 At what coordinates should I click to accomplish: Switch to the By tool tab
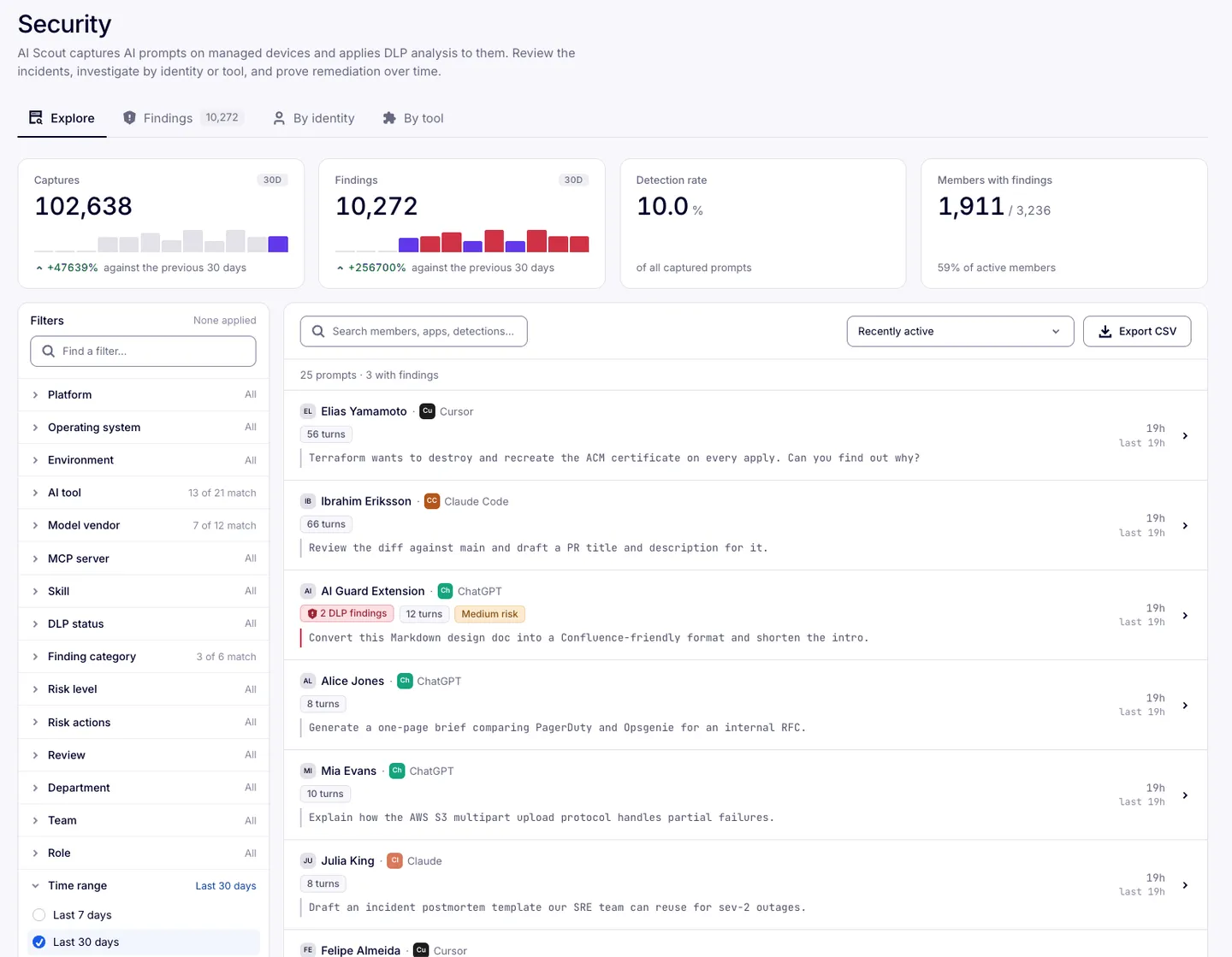pos(413,118)
